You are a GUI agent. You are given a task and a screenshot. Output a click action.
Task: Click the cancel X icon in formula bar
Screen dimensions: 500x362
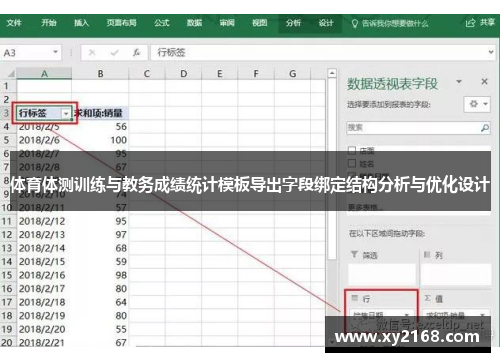coord(92,53)
